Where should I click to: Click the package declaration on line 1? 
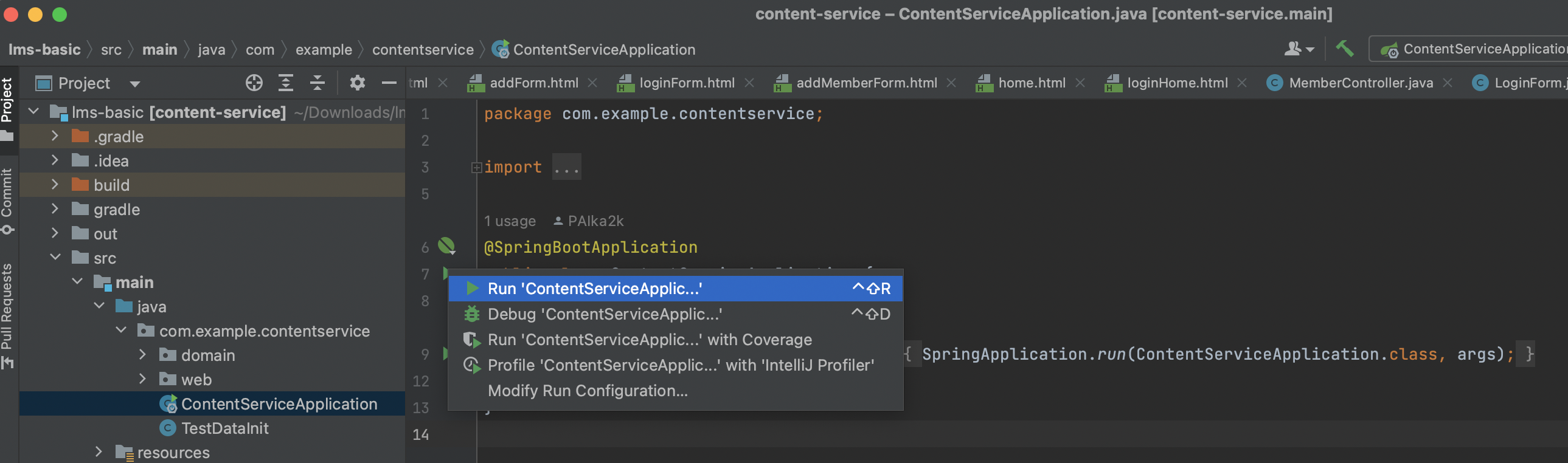point(653,114)
